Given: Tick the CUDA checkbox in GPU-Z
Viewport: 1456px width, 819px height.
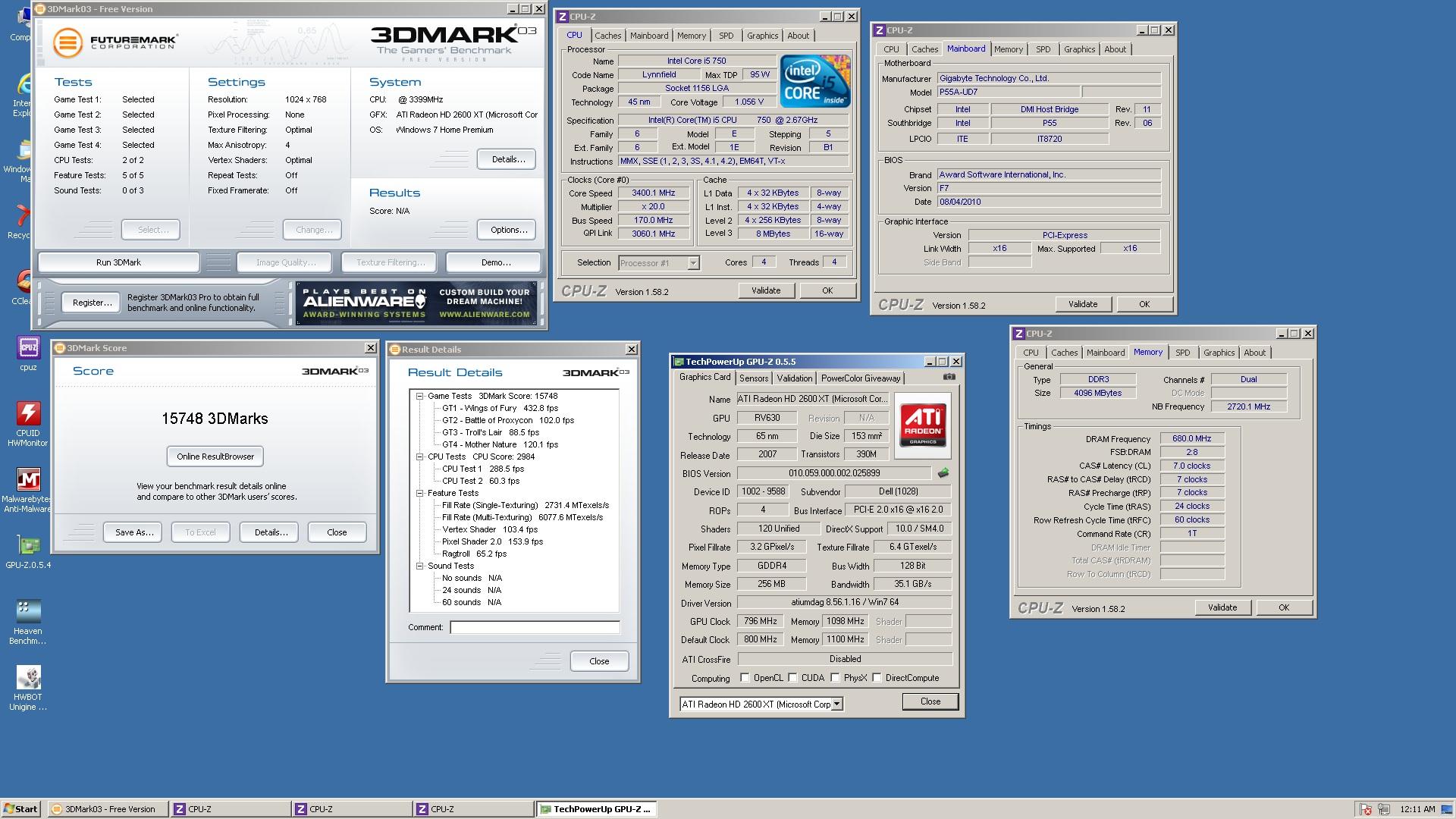Looking at the screenshot, I should click(x=792, y=678).
